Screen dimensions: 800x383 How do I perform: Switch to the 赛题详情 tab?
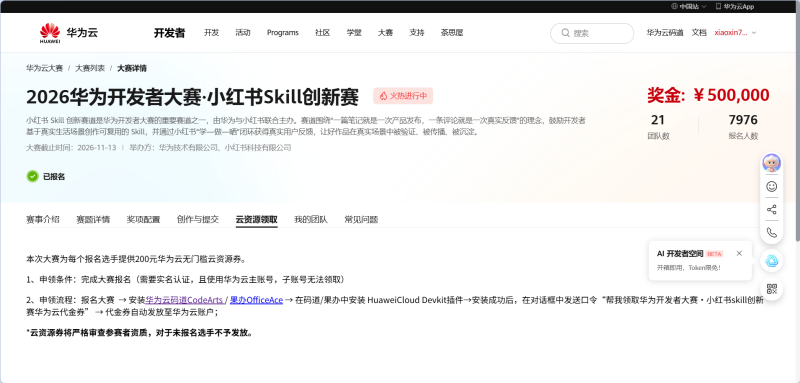click(x=93, y=220)
